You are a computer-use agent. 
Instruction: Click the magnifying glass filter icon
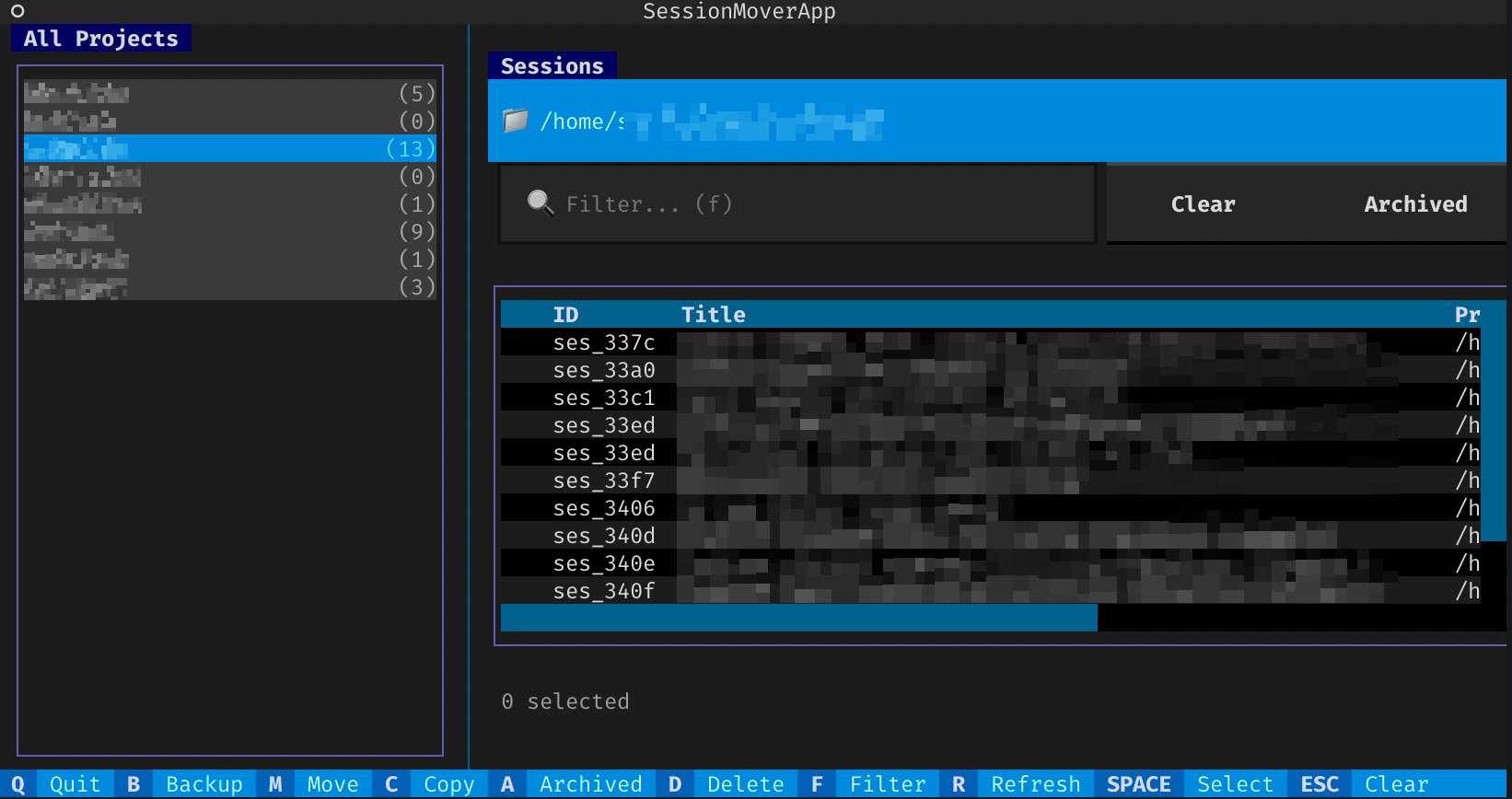(x=540, y=203)
